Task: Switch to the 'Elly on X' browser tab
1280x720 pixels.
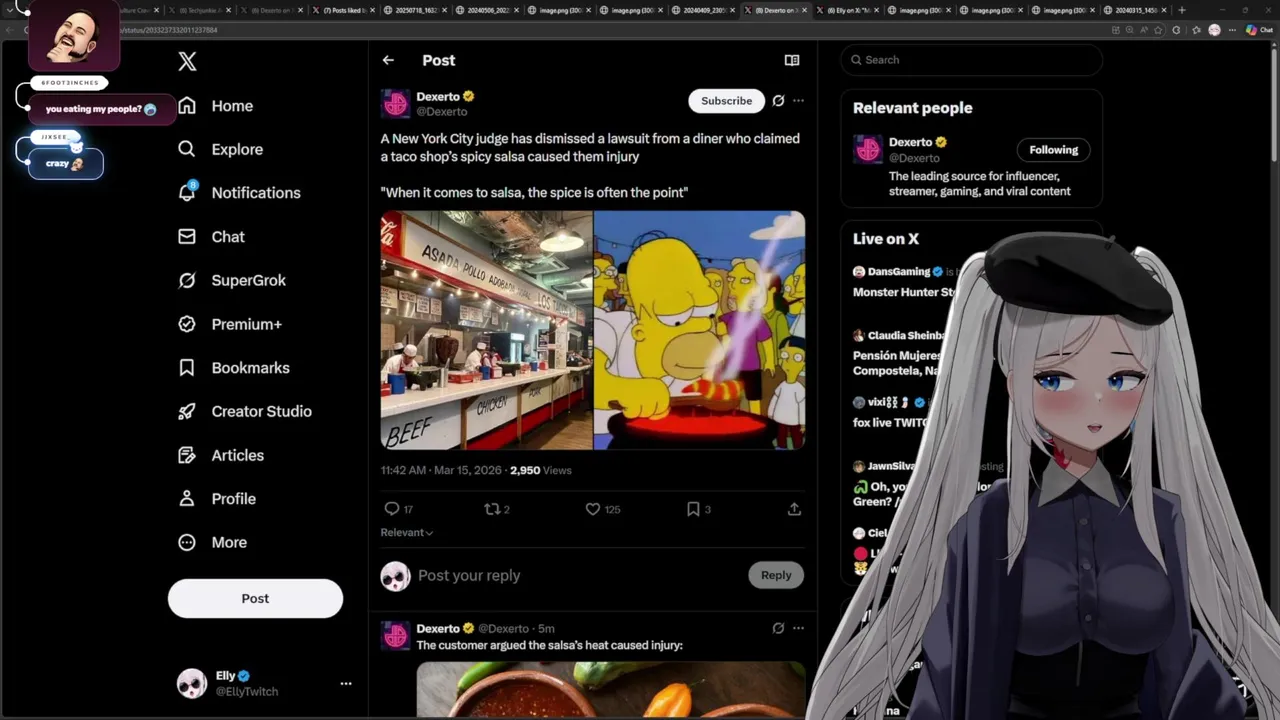Action: (850, 10)
